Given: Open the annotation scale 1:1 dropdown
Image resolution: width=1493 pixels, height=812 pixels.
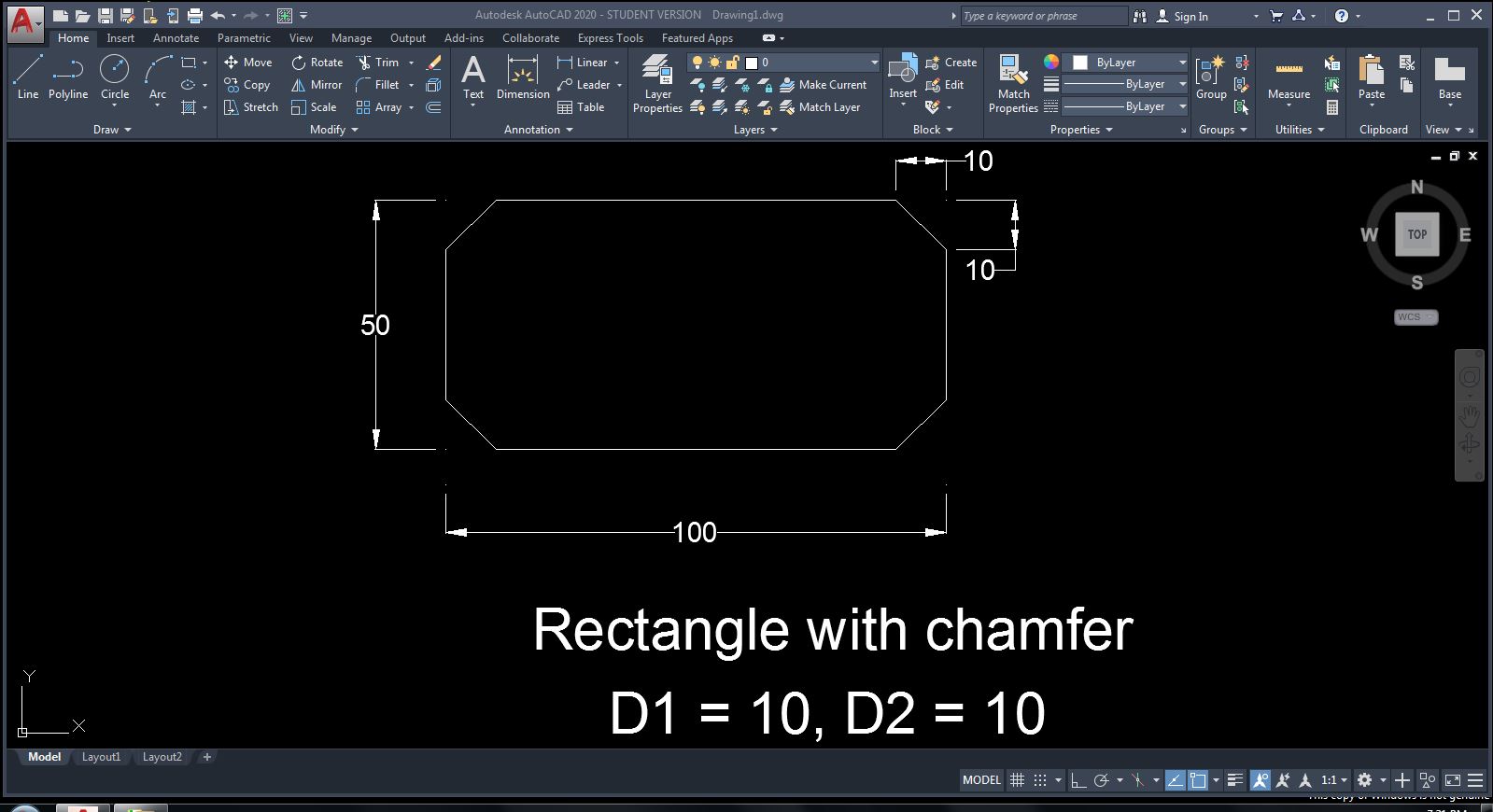Looking at the screenshot, I should pos(1335,780).
